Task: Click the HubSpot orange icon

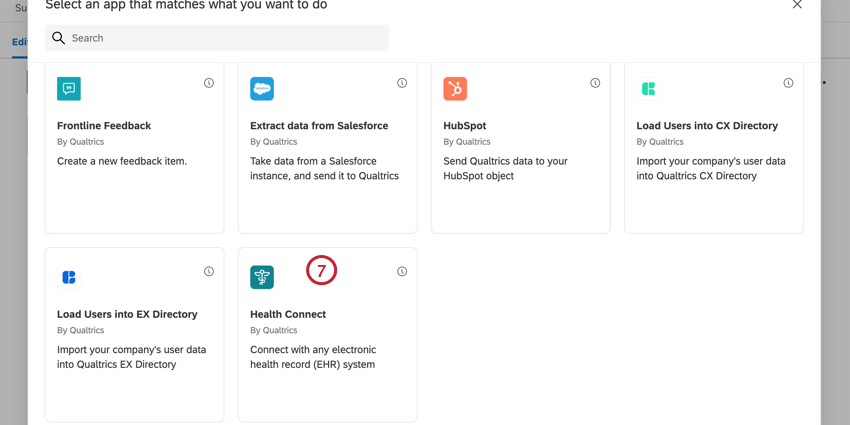Action: click(x=455, y=88)
